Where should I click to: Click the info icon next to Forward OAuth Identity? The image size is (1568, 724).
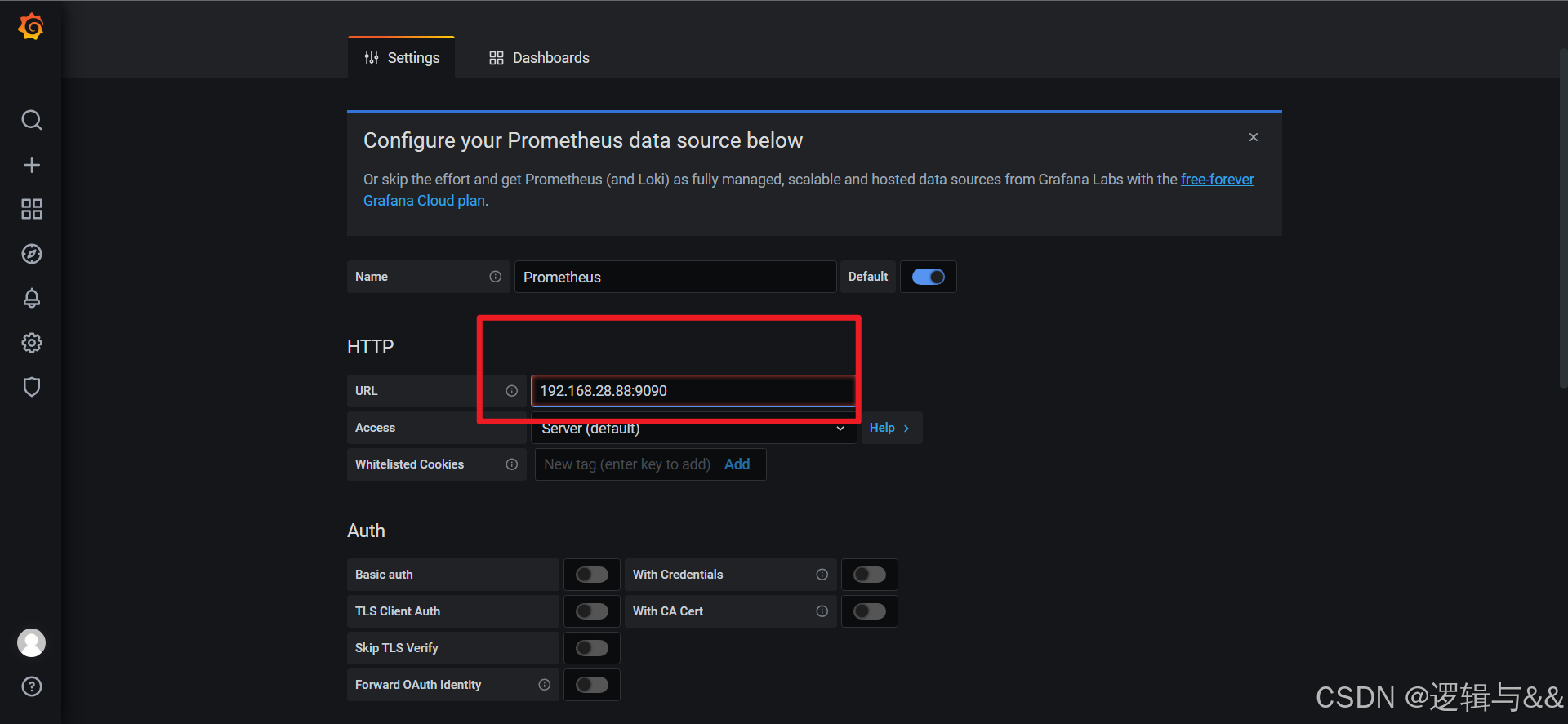tap(545, 685)
